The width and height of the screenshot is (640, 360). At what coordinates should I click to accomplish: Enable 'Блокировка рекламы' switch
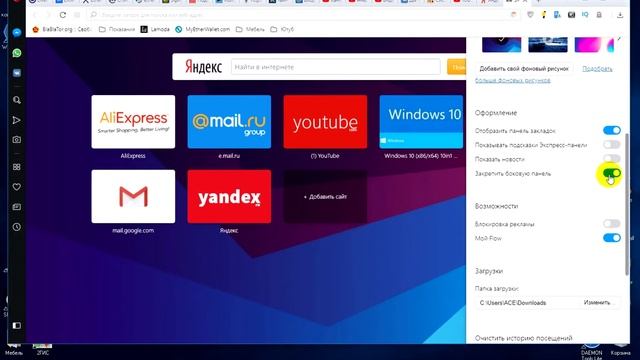click(x=611, y=224)
